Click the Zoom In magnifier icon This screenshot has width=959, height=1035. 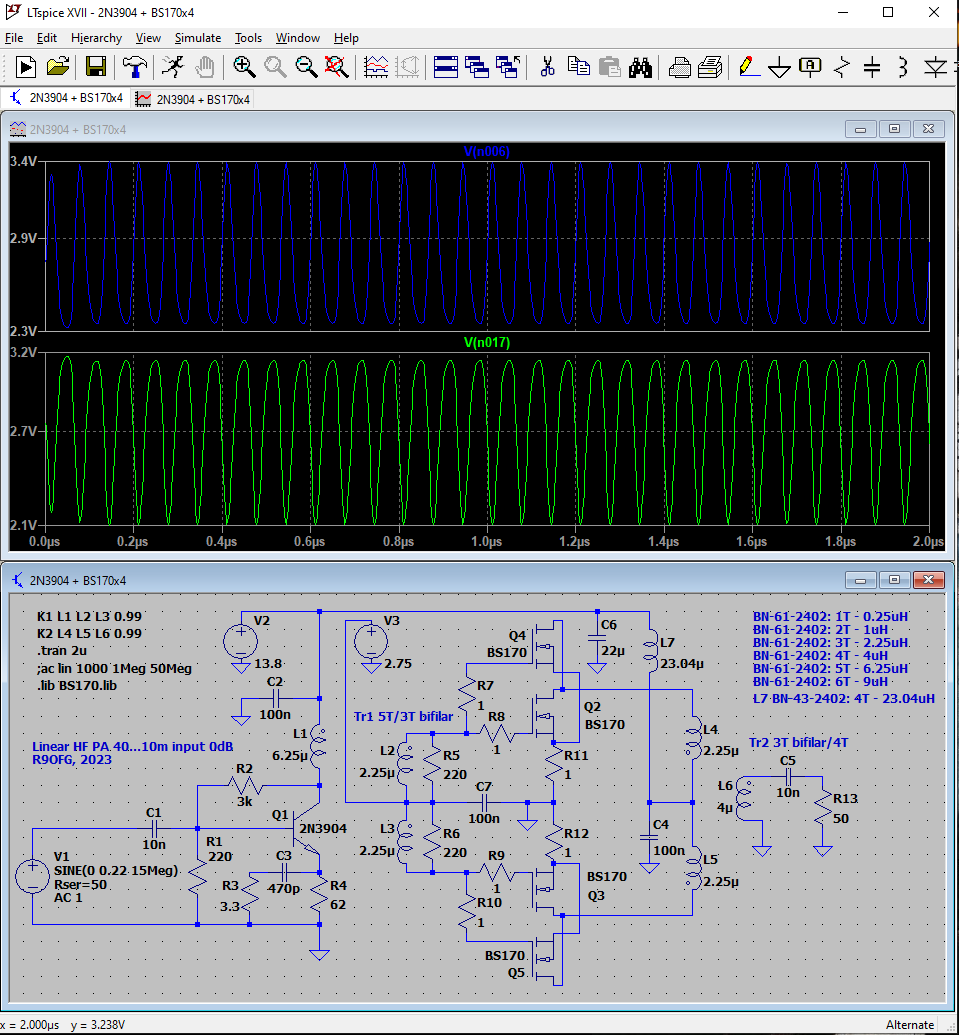pos(244,67)
